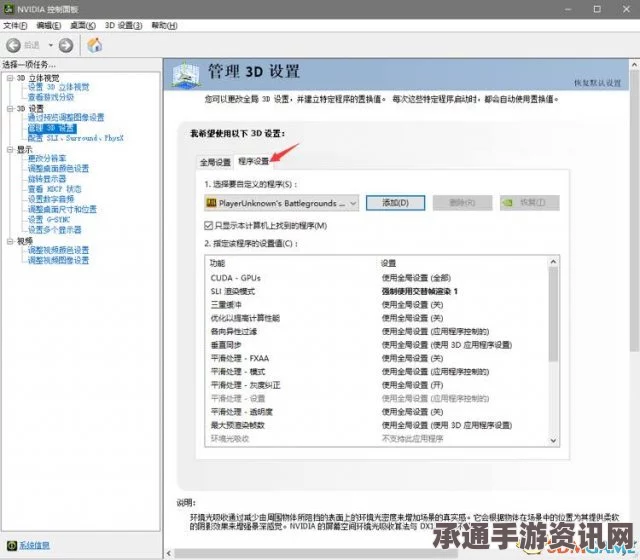This screenshot has height=560, width=640.
Task: Click the CUDA - GPUs setting row
Action: [377, 278]
